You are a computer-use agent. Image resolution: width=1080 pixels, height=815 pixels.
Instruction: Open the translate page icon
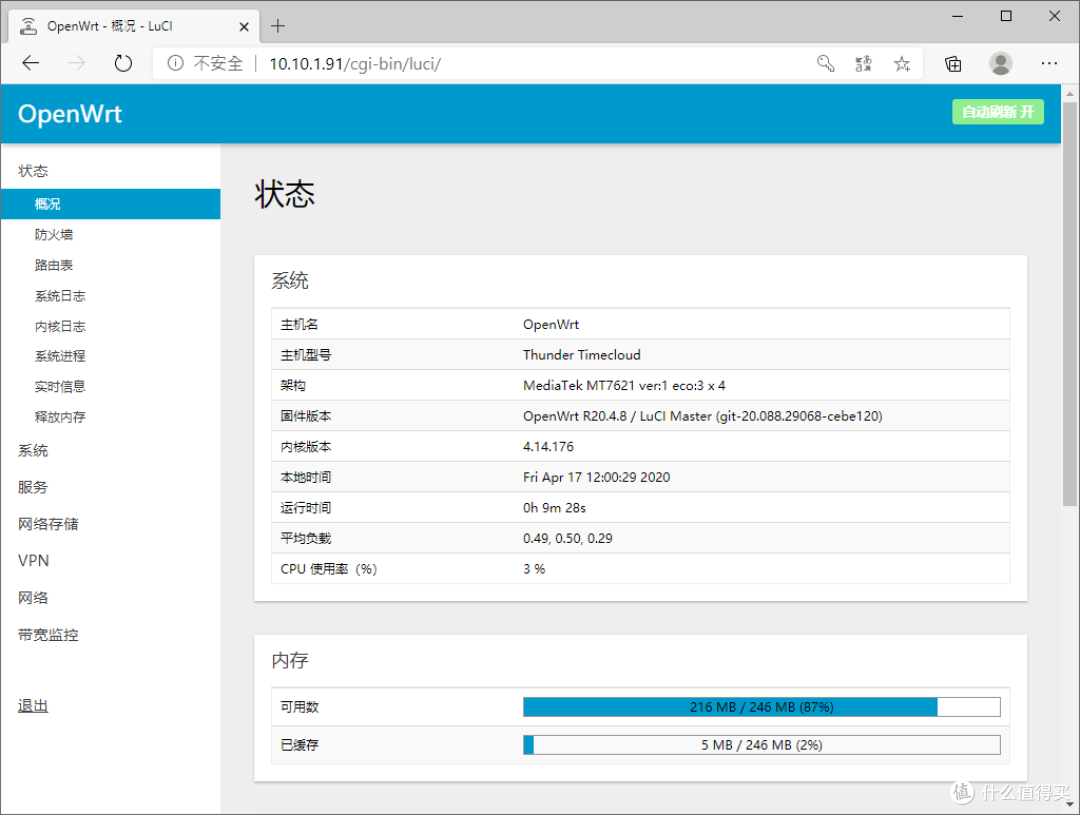click(863, 63)
